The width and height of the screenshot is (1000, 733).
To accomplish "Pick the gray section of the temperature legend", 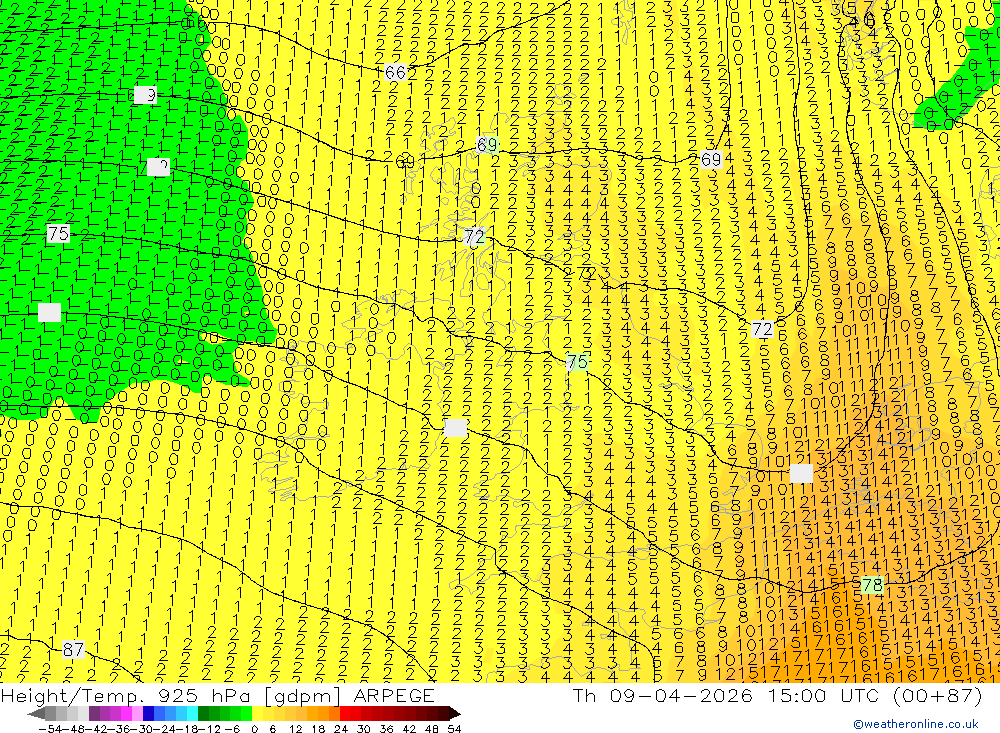I will coord(66,714).
